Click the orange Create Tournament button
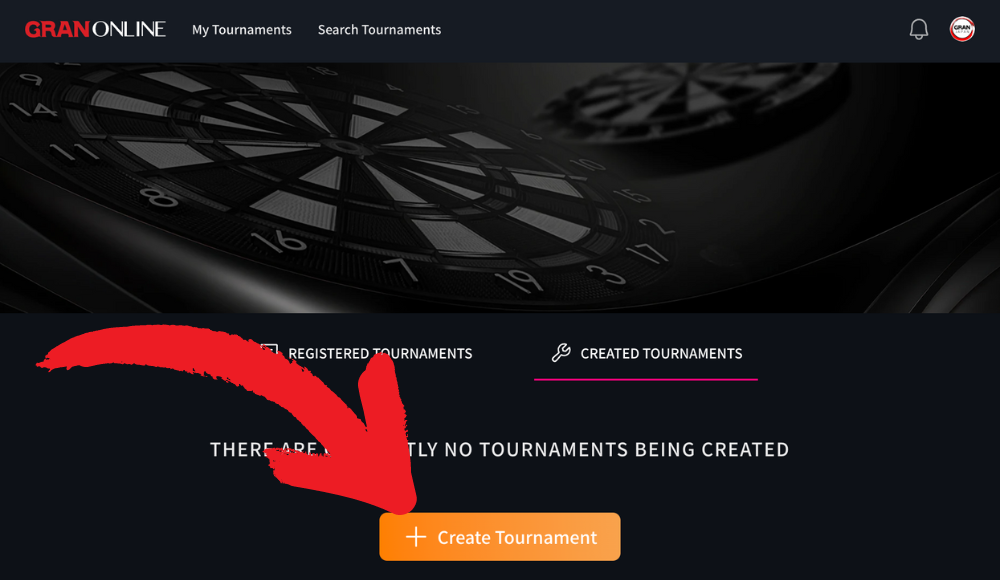The image size is (1000, 580). 500,537
